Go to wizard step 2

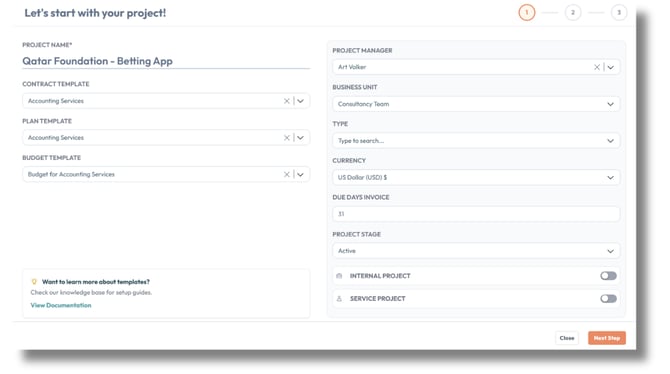click(573, 12)
